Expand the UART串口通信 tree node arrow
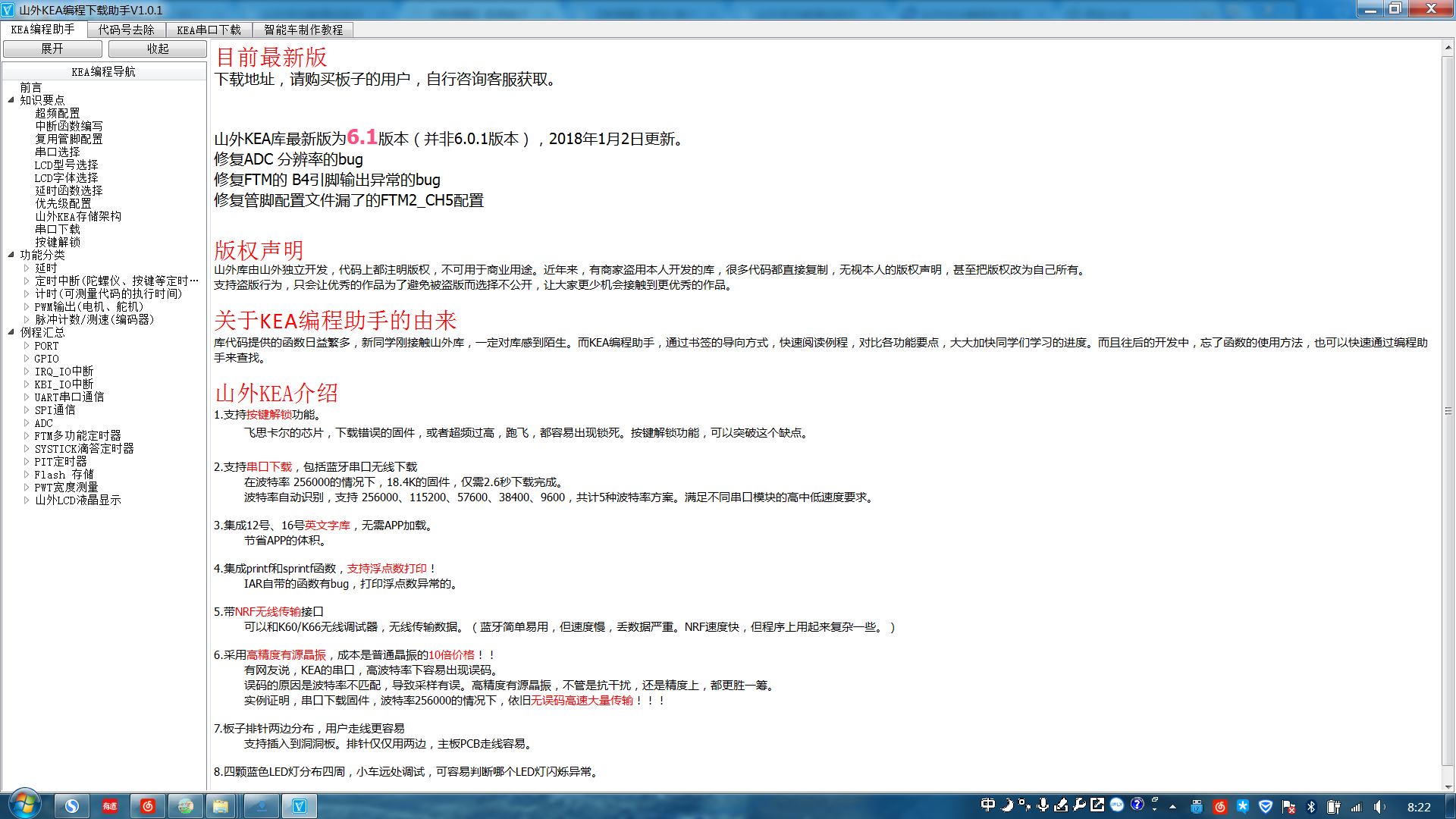Screen dimensions: 1456x819 27,397
